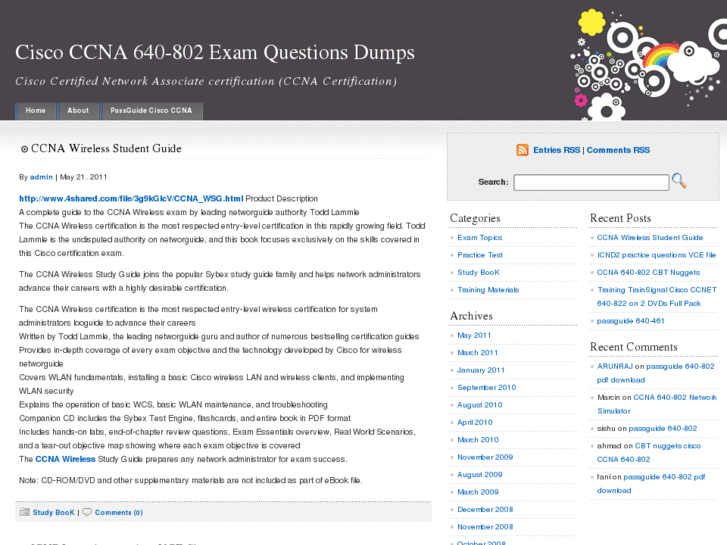727x545 pixels.
Task: Open the CCNA Wireless Student Guide post title
Action: tap(106, 148)
